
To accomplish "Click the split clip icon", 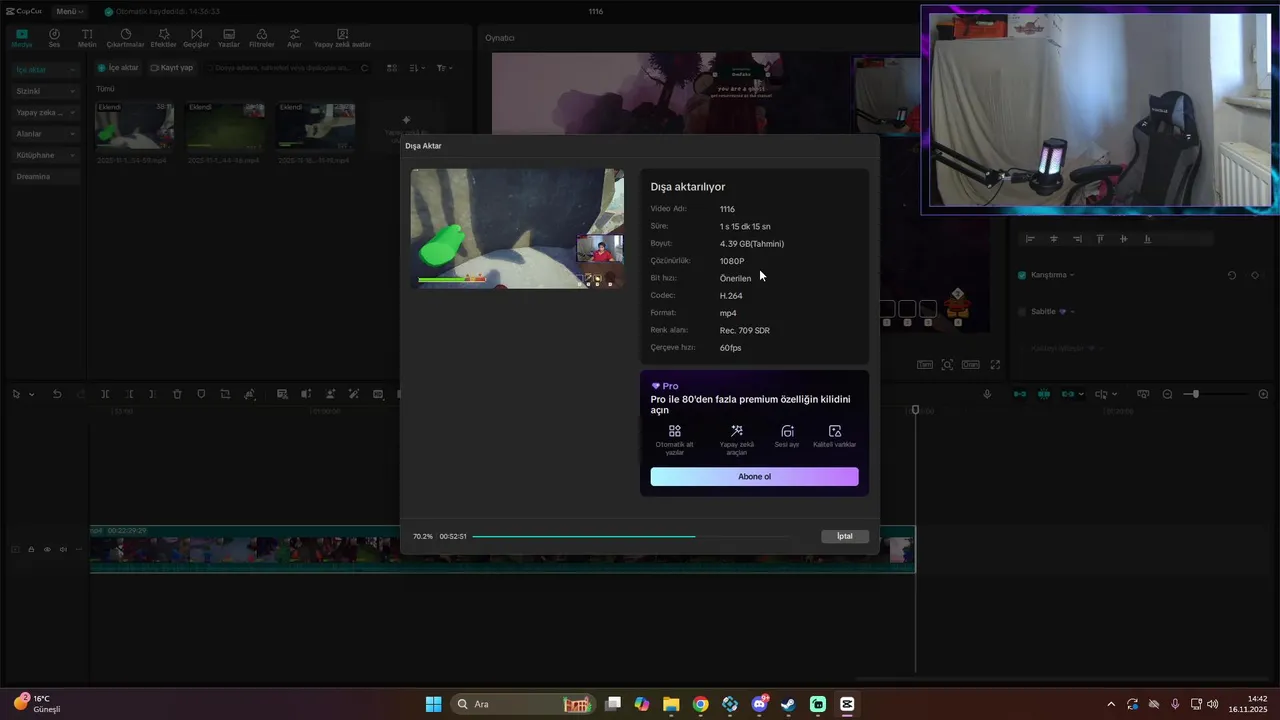I will coord(105,394).
